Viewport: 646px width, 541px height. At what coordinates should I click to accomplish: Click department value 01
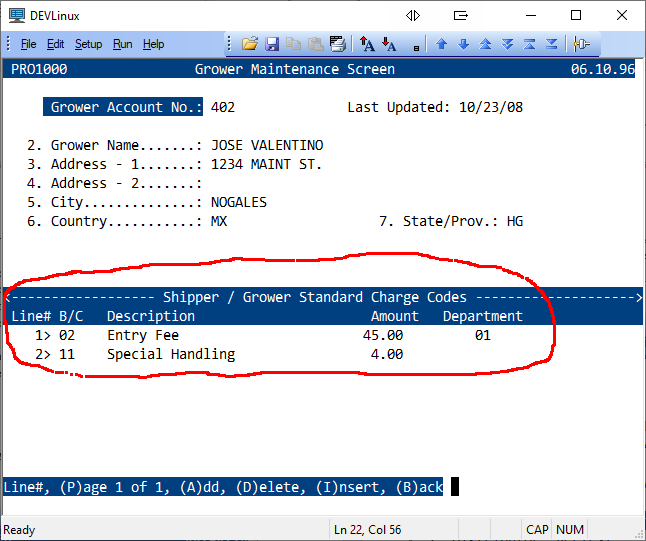tap(483, 335)
